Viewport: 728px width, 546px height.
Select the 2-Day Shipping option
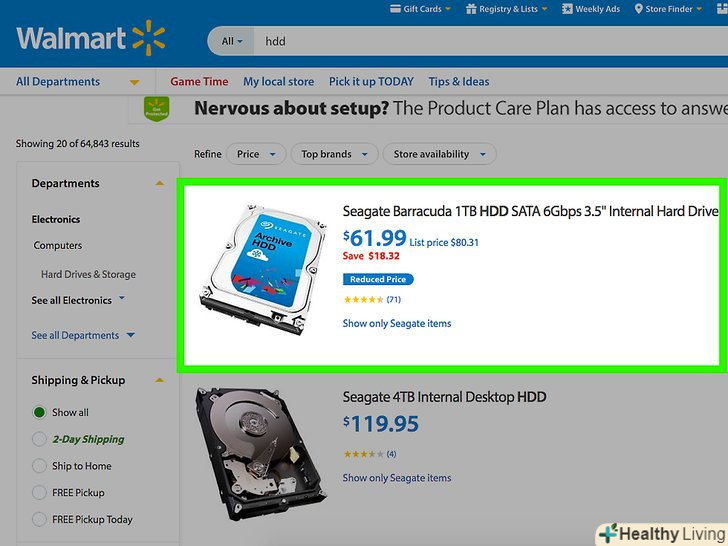pyautogui.click(x=39, y=439)
